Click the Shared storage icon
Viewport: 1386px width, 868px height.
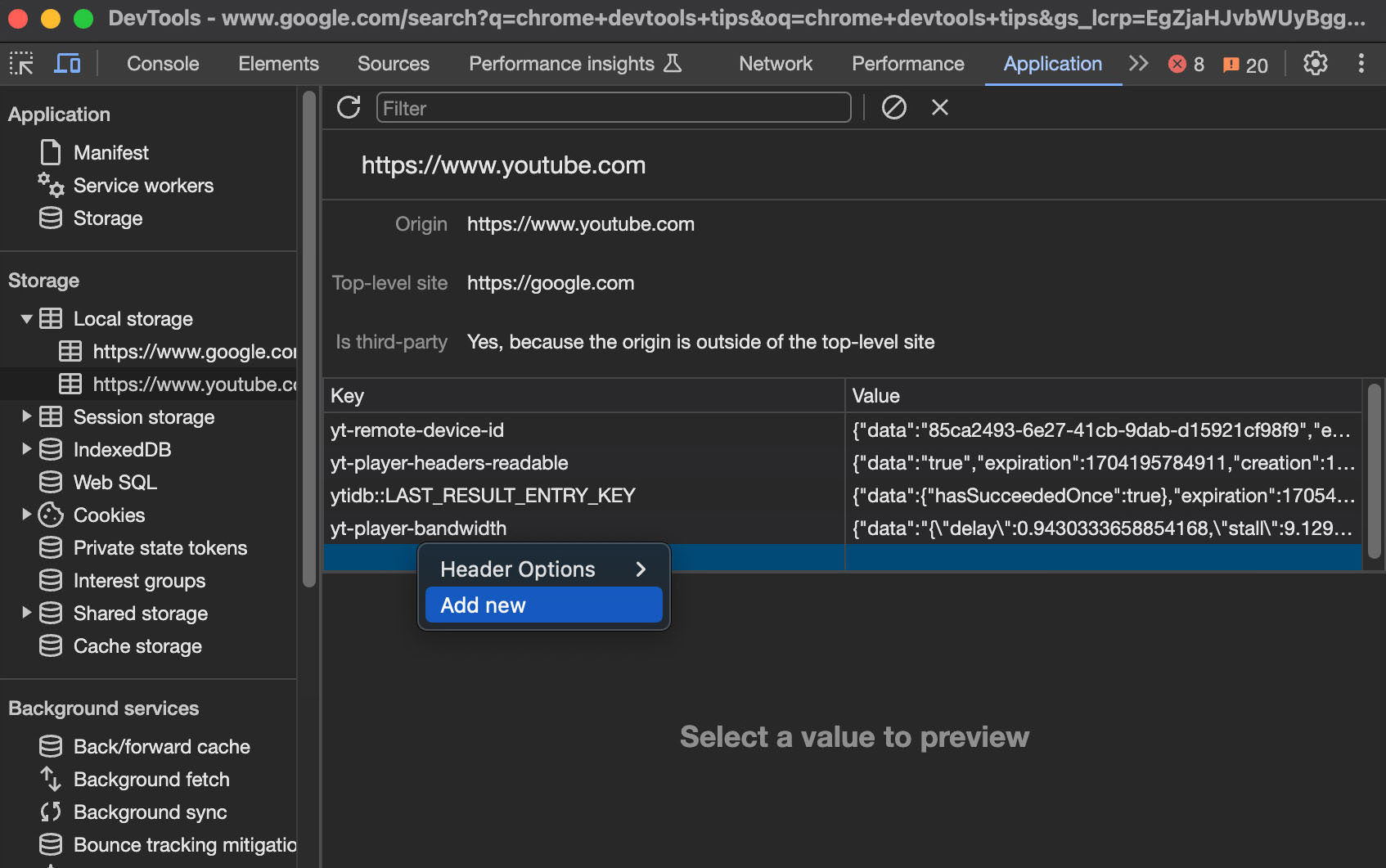click(x=51, y=613)
